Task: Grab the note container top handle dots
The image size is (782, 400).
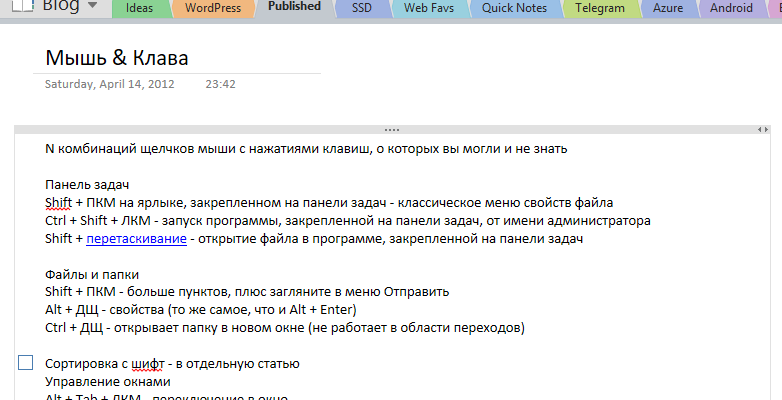Action: pos(391,131)
